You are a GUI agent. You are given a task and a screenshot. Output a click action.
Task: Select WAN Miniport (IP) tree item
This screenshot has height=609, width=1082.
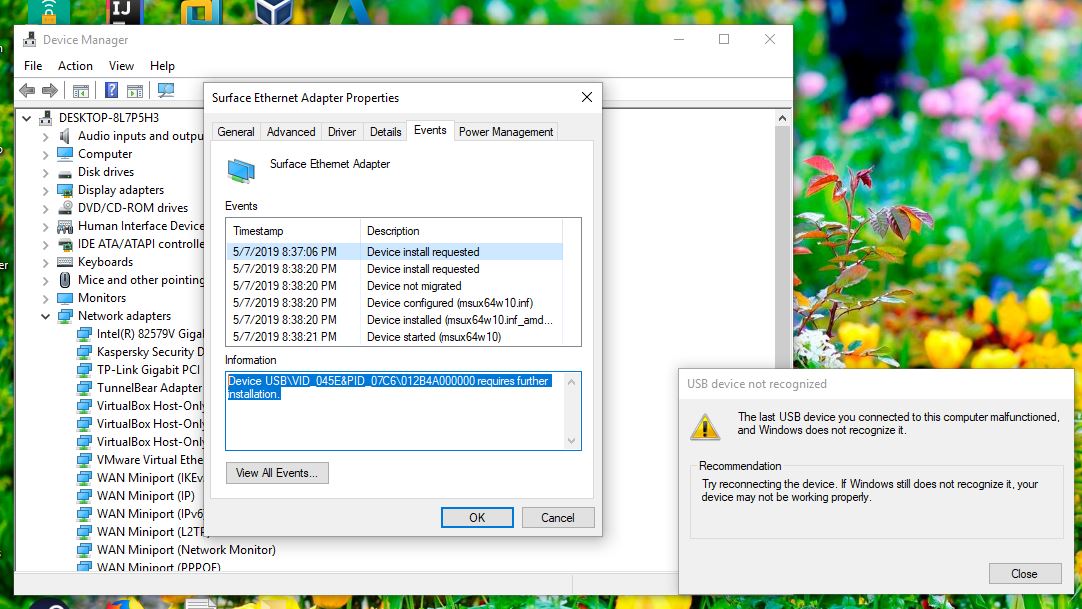click(x=146, y=496)
